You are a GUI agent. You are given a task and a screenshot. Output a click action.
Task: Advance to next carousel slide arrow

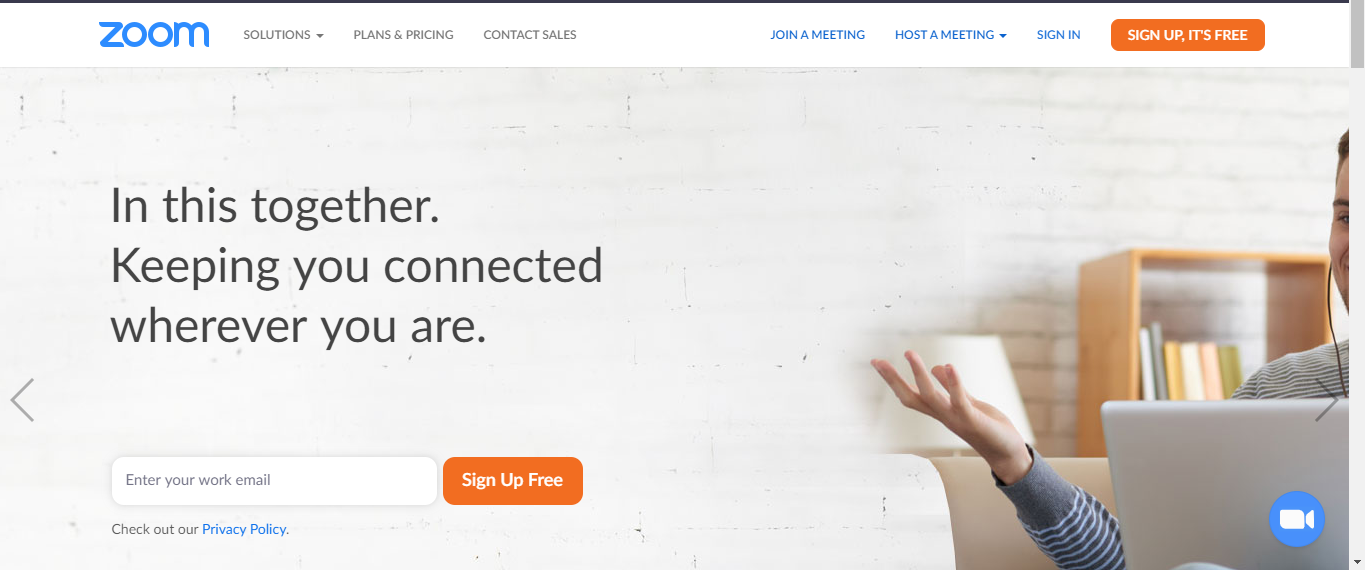[x=1326, y=400]
